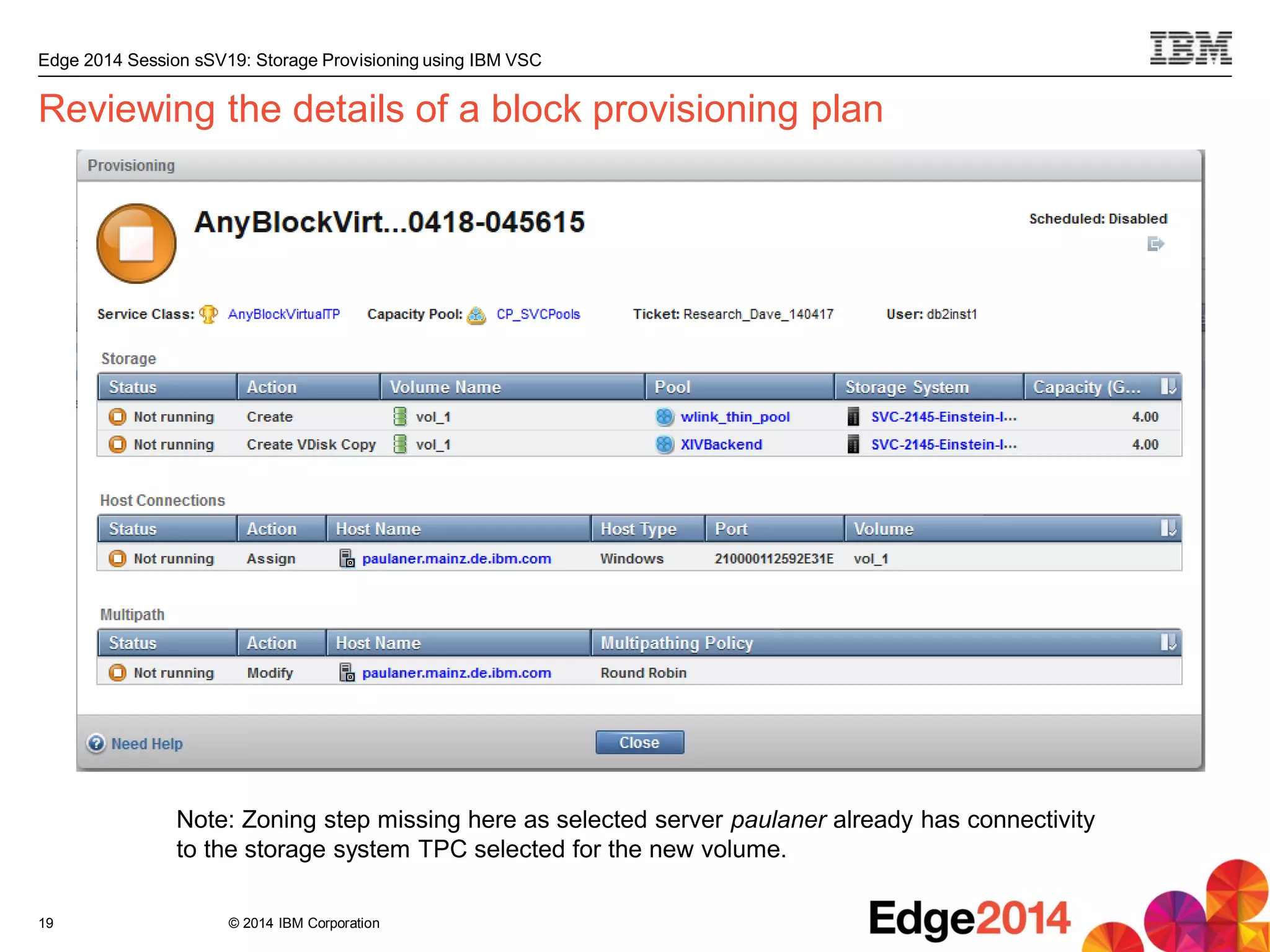
Task: Click Not running icon in Assign row
Action: (x=117, y=558)
